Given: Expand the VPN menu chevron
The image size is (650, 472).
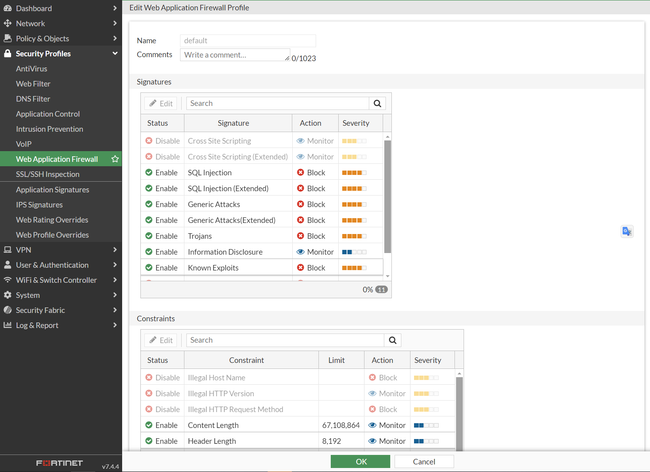Looking at the screenshot, I should 115,250.
